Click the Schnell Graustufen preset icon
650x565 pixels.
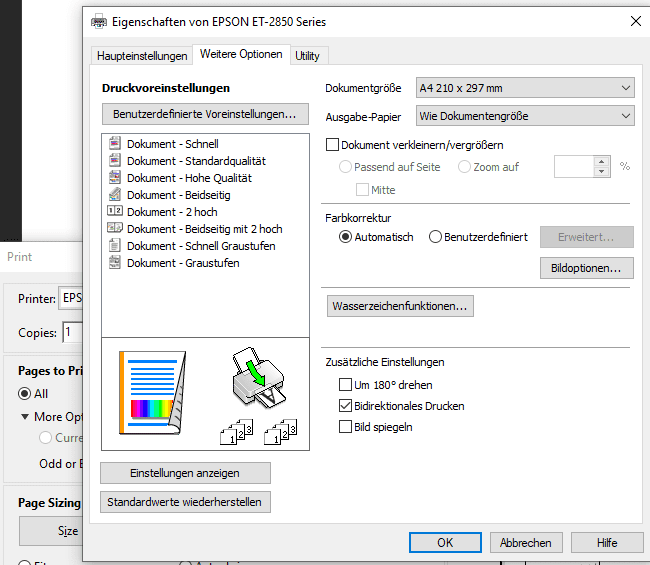[114, 245]
